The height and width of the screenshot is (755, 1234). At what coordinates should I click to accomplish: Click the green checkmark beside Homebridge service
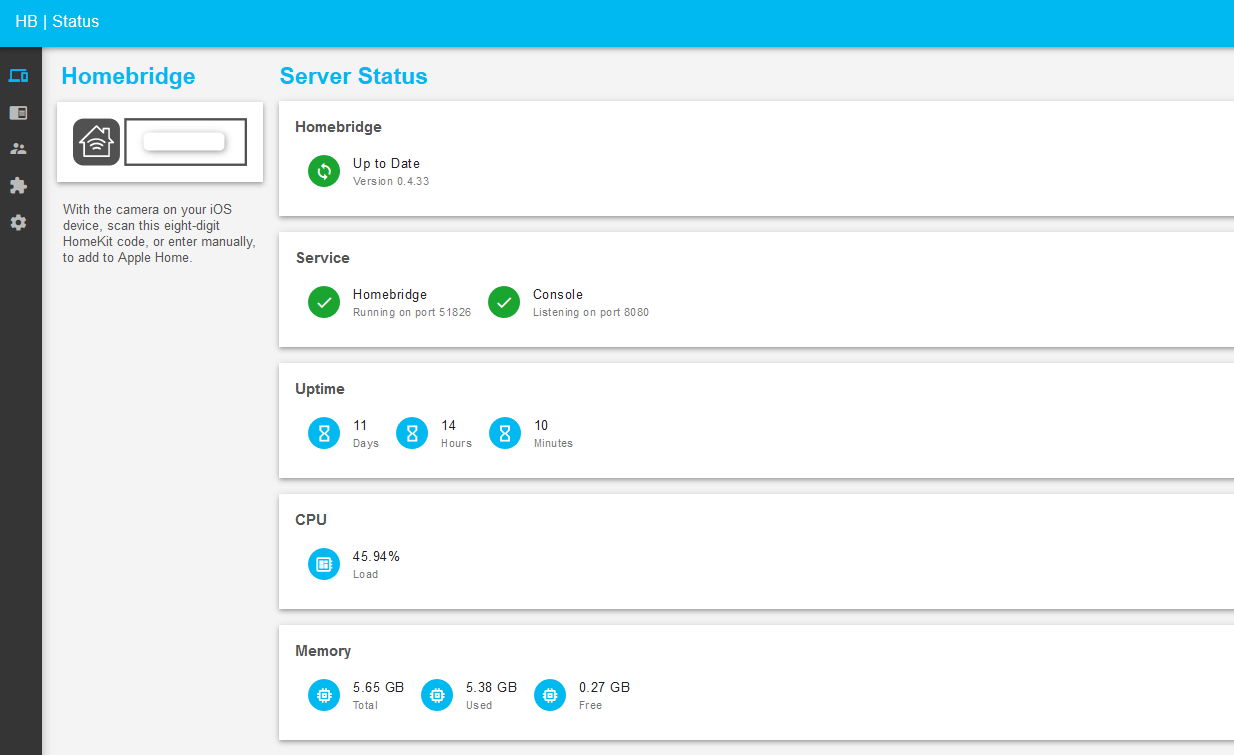pyautogui.click(x=324, y=302)
